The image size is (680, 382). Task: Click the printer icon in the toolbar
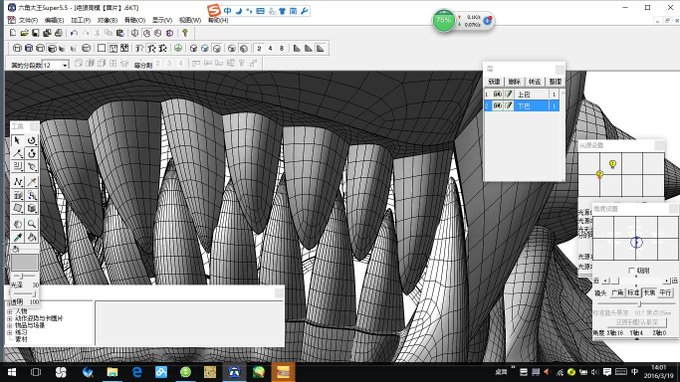click(x=59, y=33)
